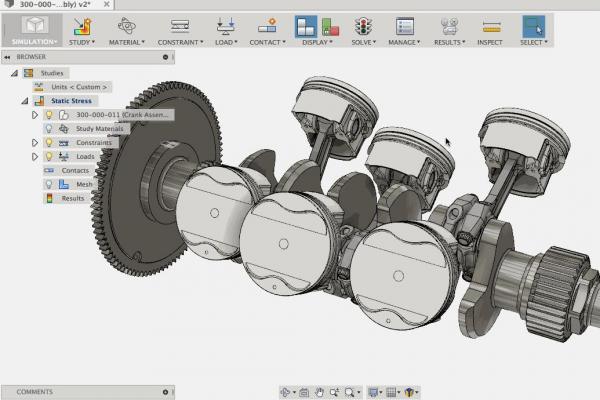Select the Contact tool icon
This screenshot has height=400, width=600.
(x=265, y=26)
